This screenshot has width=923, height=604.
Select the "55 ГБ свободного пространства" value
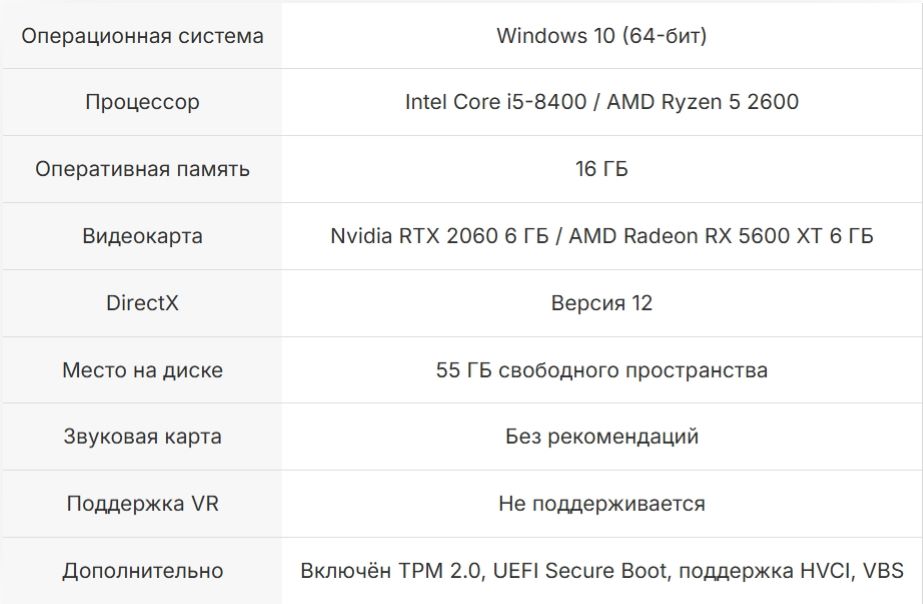pyautogui.click(x=601, y=370)
